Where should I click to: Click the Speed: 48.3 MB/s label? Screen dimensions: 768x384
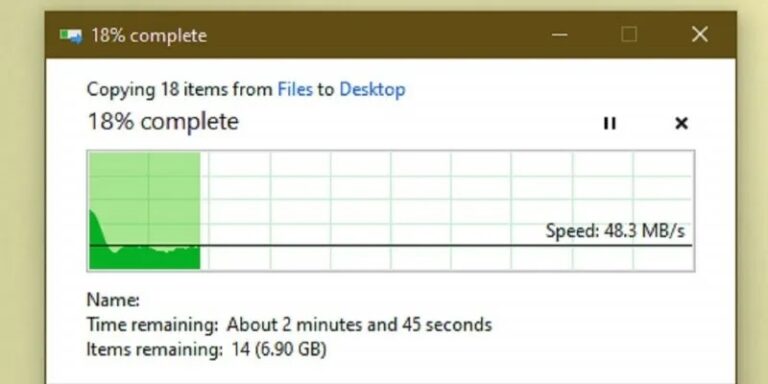point(615,231)
